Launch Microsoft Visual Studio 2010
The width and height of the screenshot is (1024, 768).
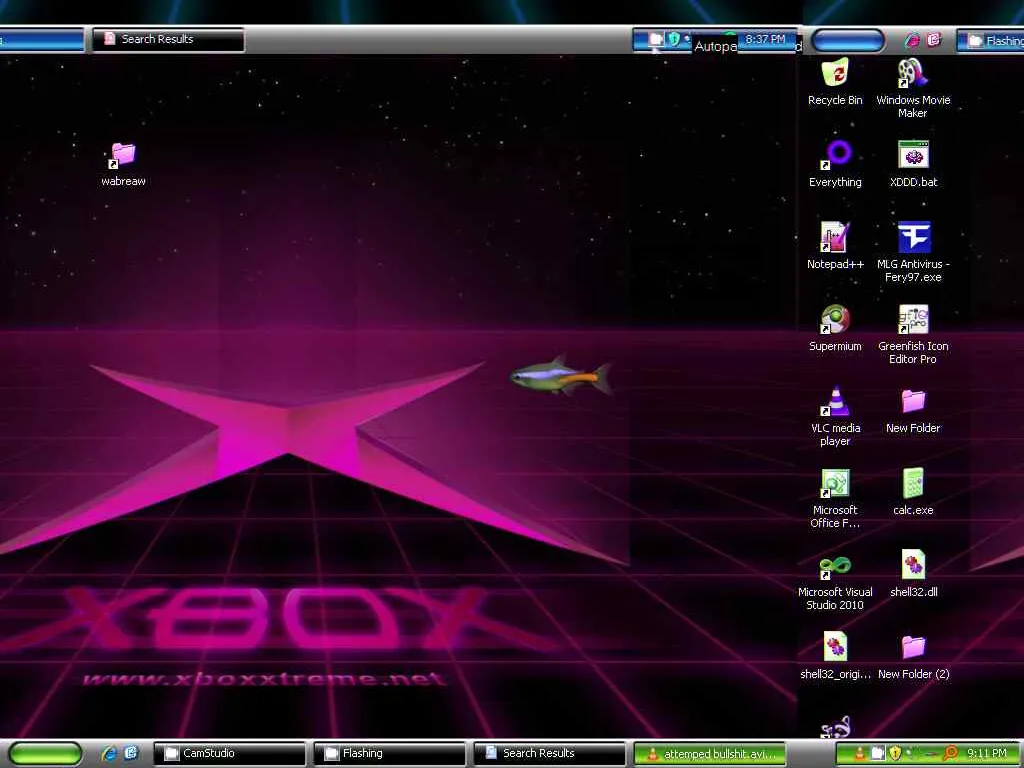(x=835, y=581)
